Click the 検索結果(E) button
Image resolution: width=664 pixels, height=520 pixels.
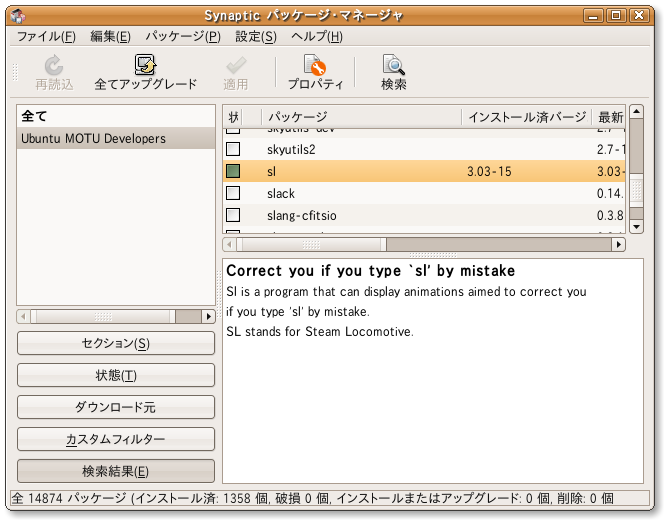116,471
